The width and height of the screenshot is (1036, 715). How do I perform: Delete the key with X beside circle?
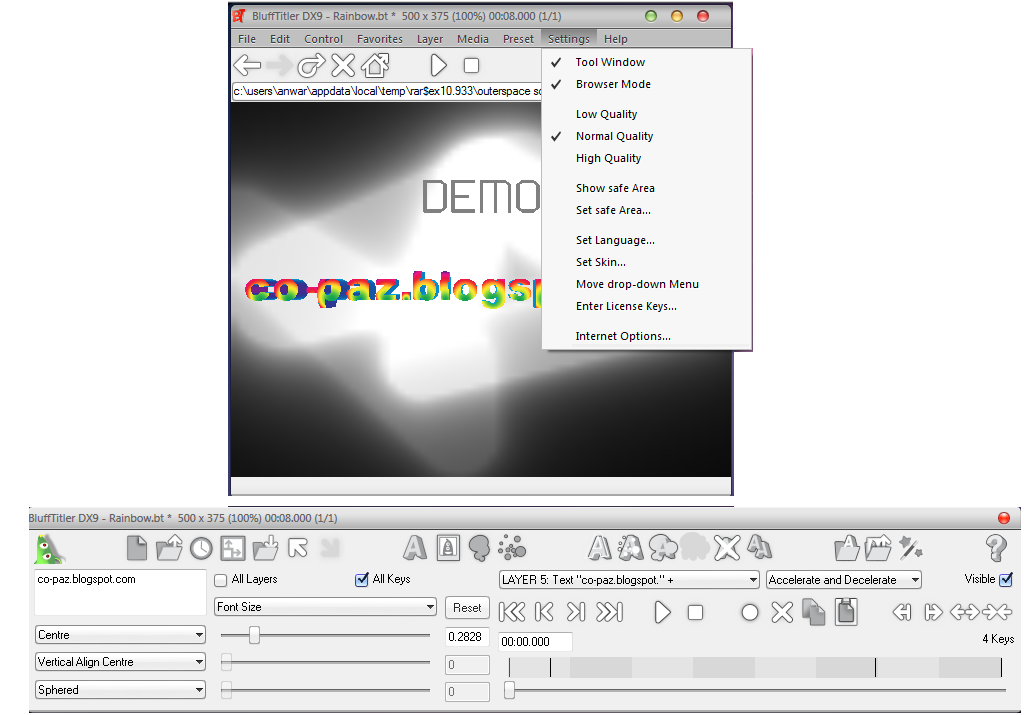click(x=782, y=613)
